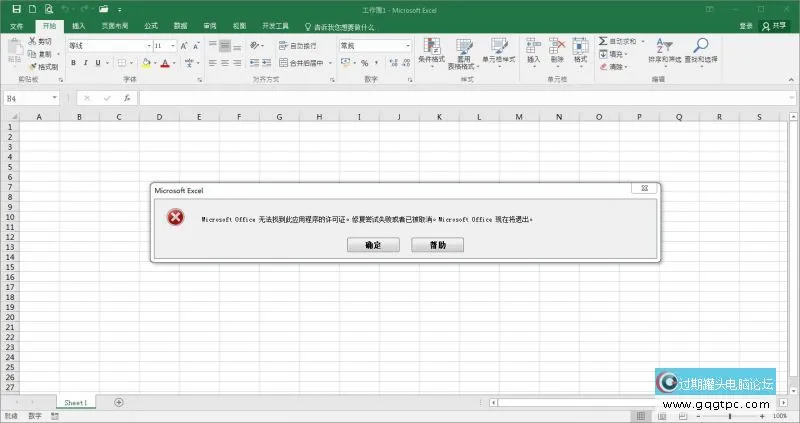Click the text orientation icon
This screenshot has width=800, height=423.
(x=255, y=46)
